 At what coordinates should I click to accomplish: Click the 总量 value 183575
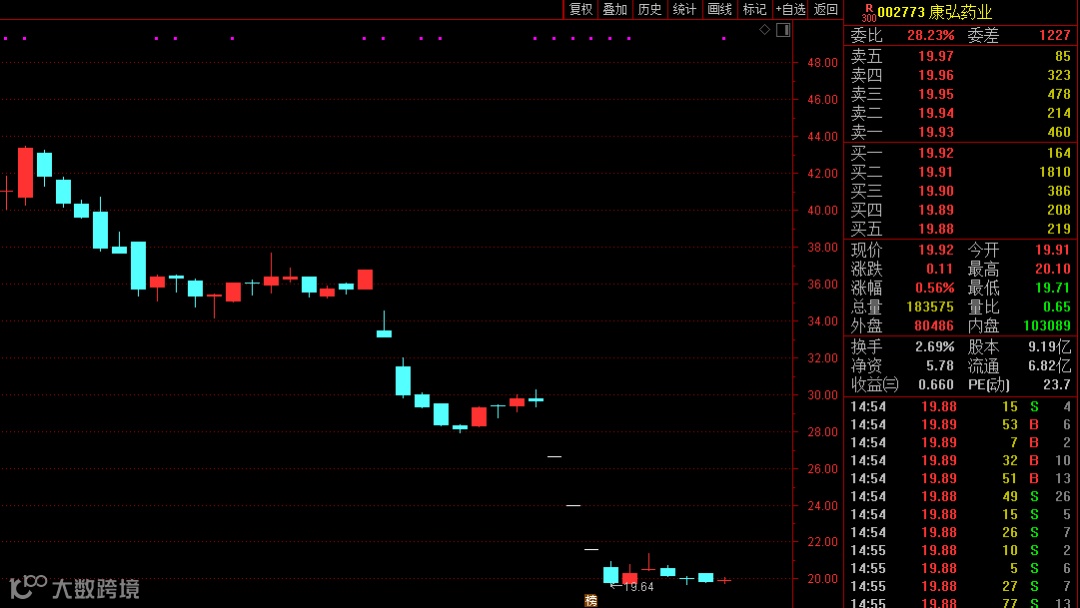pyautogui.click(x=930, y=307)
